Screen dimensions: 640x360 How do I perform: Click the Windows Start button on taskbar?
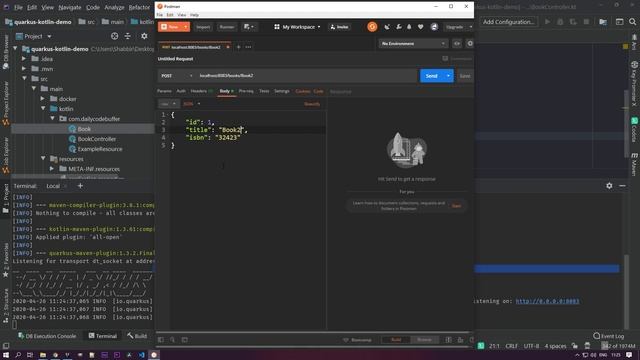pyautogui.click(x=6, y=355)
